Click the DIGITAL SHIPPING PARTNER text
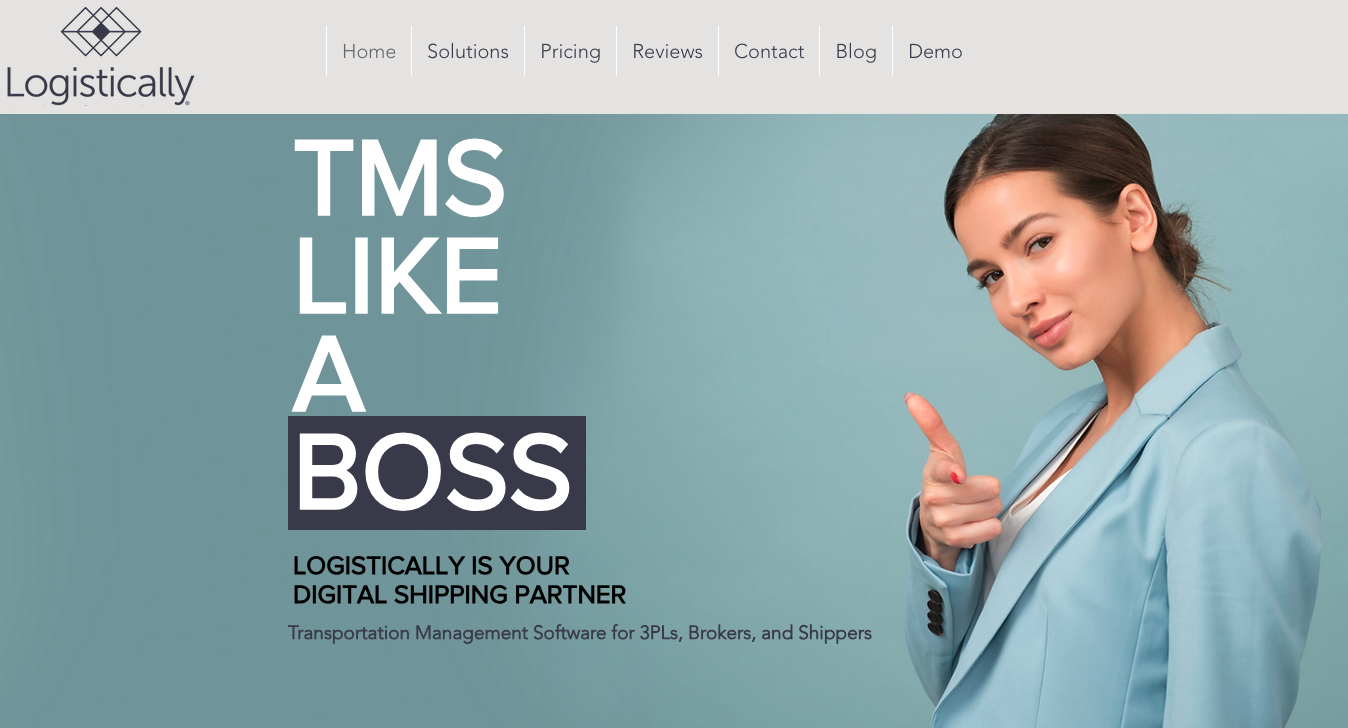This screenshot has height=728, width=1348. pos(459,595)
